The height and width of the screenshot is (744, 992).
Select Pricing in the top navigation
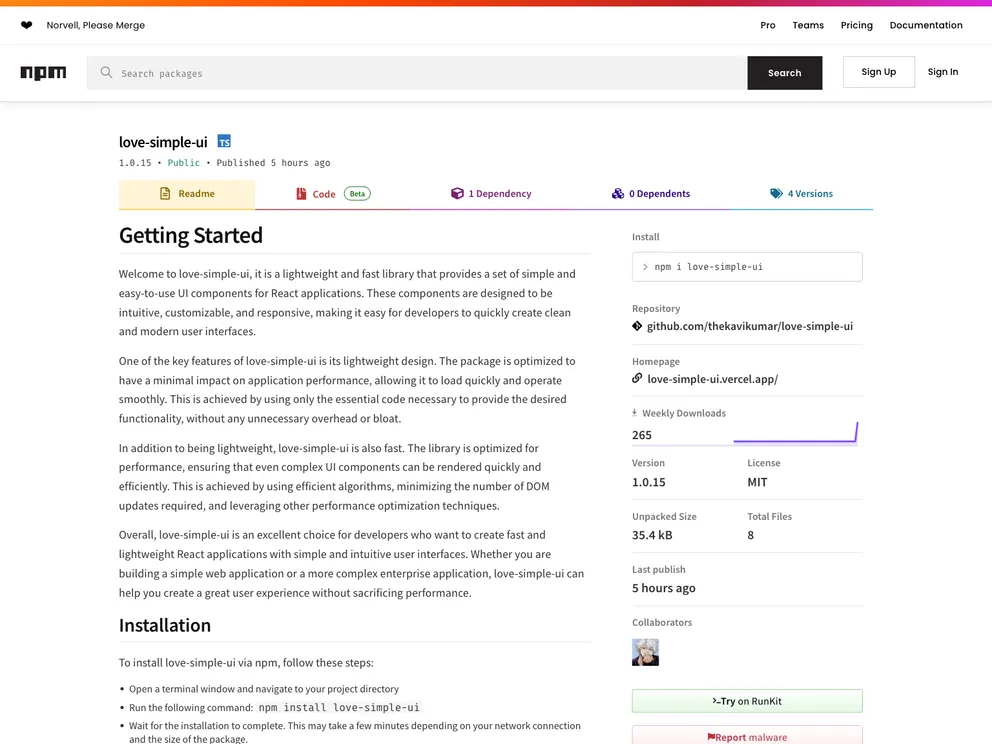pos(856,25)
